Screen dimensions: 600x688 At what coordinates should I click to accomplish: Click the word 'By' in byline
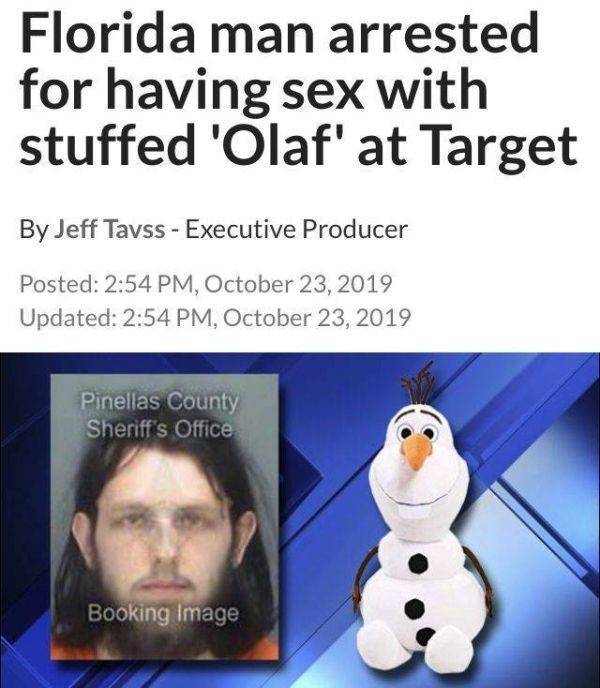[33, 230]
